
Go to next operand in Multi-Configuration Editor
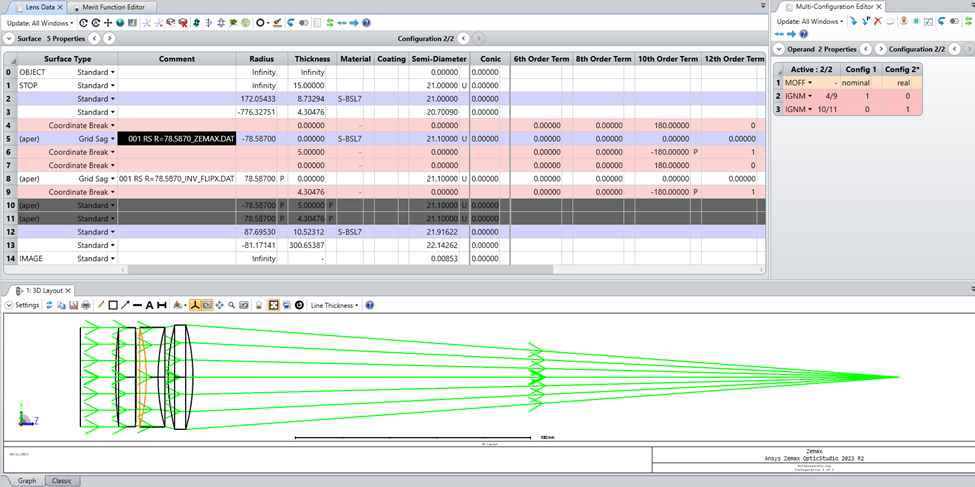(881, 49)
